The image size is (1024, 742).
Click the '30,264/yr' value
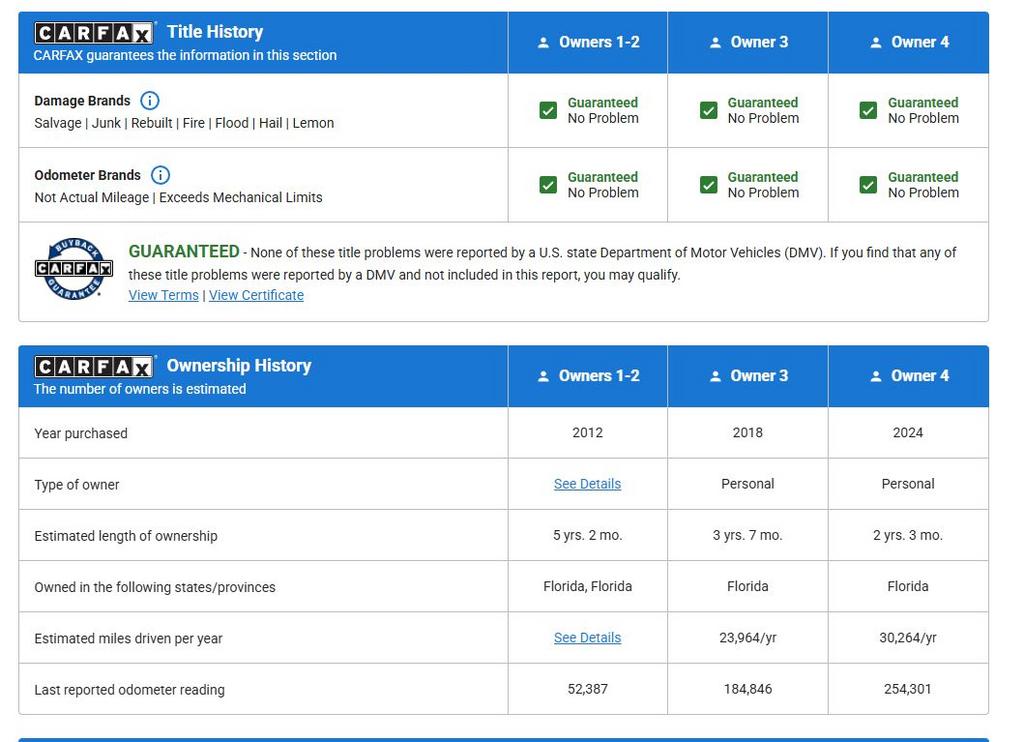click(908, 638)
